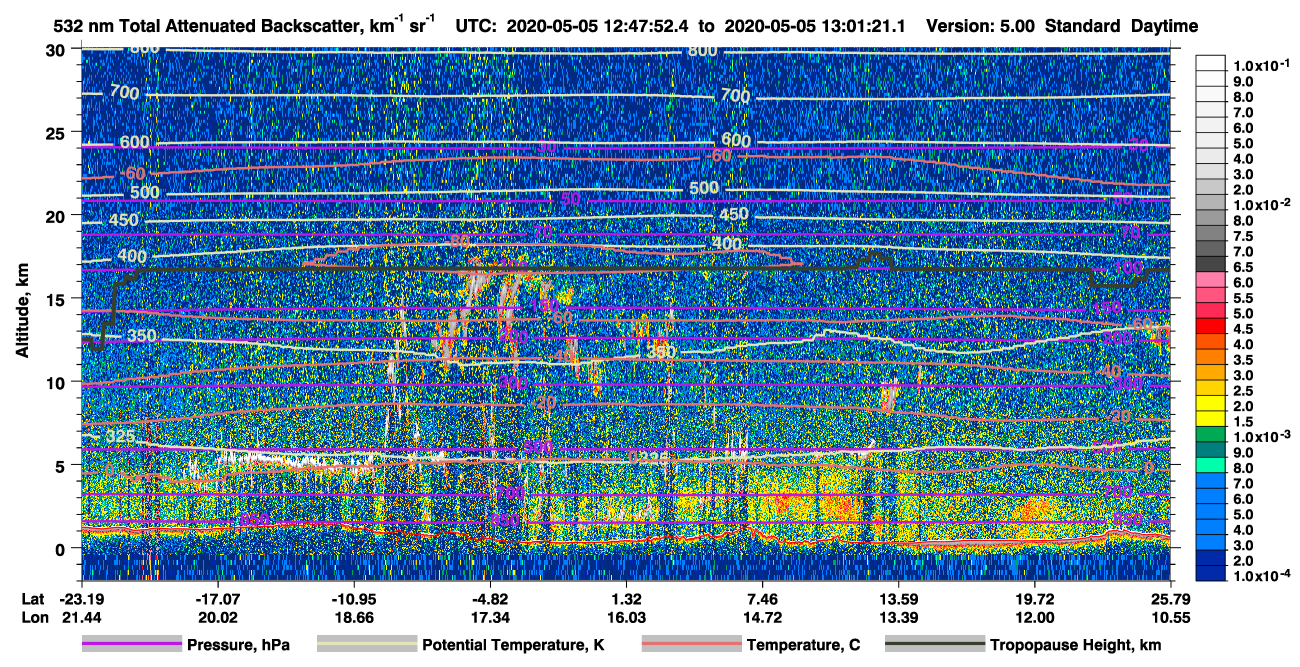
Task: Click the 'Version: 5.00' label
Action: click(981, 27)
